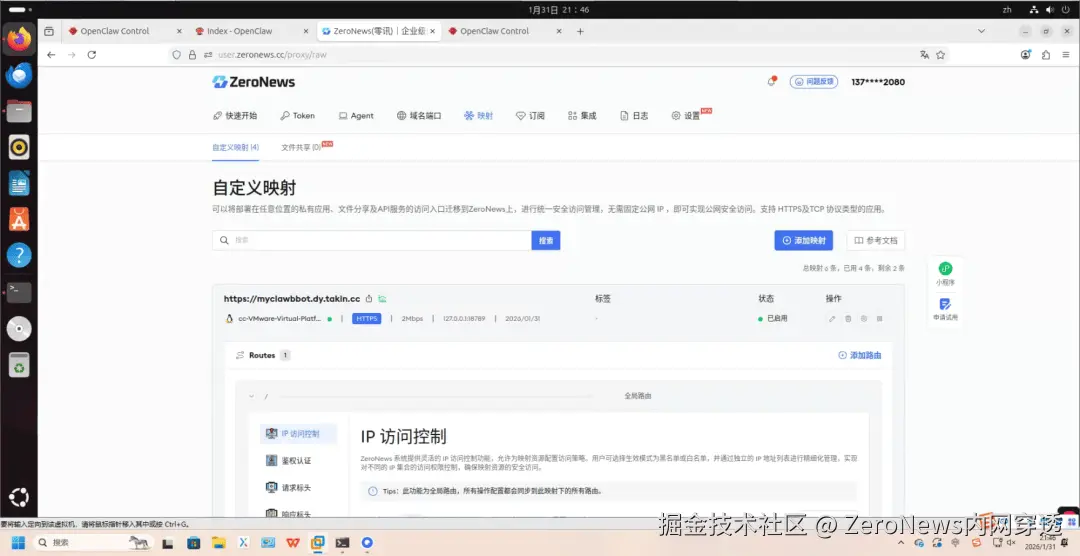Click the ZeroNews logo

coord(253,82)
